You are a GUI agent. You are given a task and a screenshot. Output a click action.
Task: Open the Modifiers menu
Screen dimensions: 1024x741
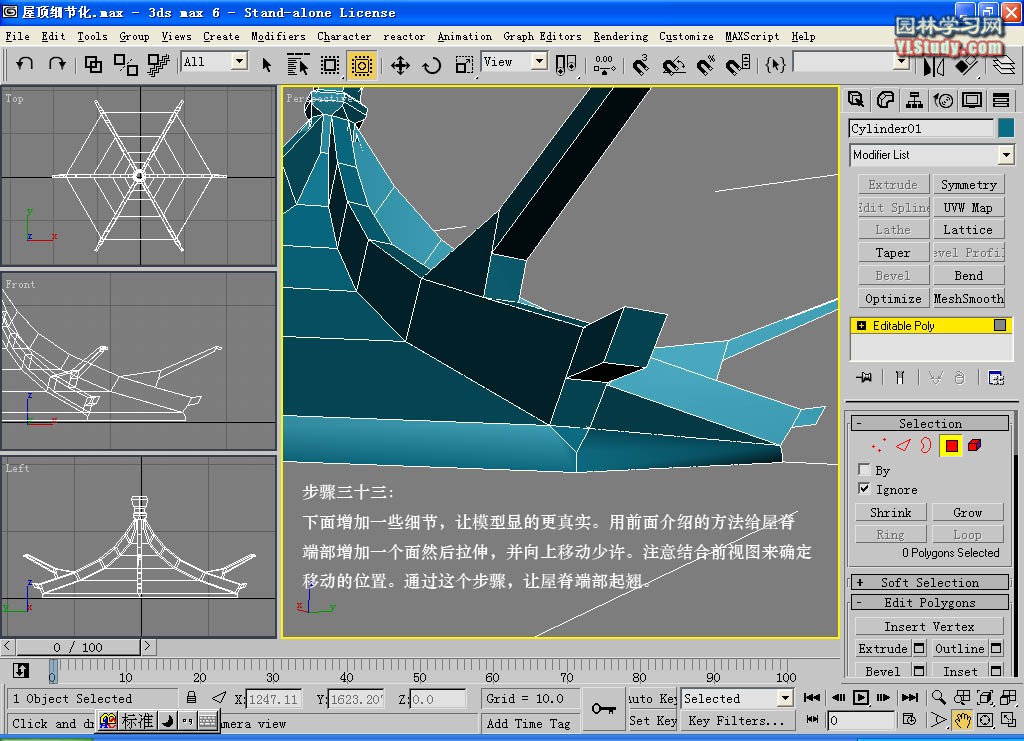click(x=278, y=36)
